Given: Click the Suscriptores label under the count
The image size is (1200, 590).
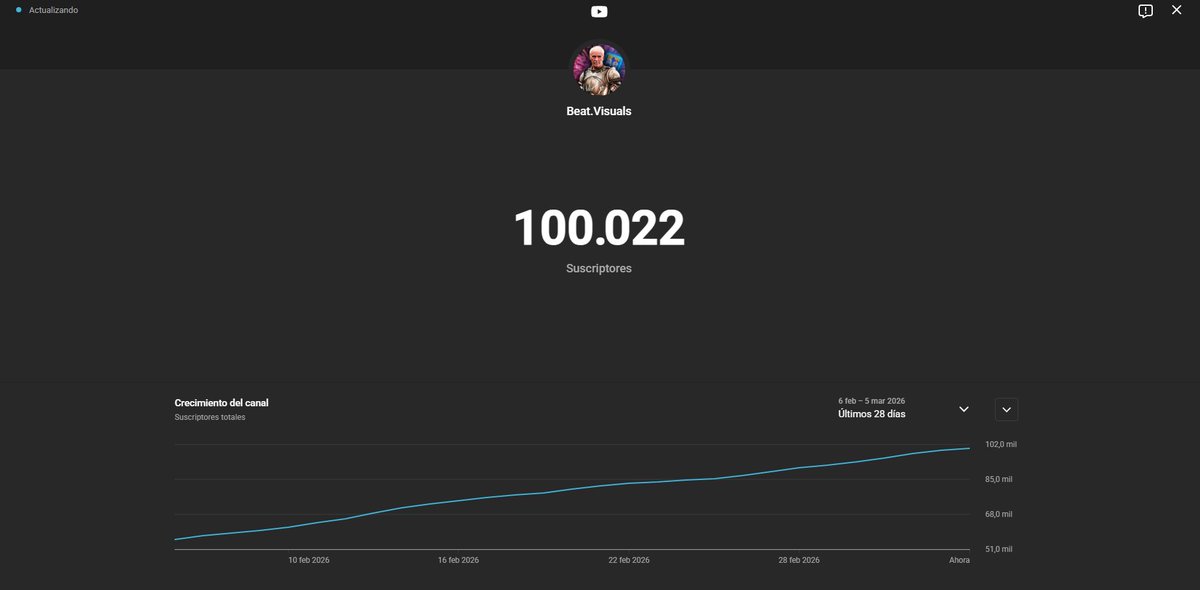Looking at the screenshot, I should [599, 269].
